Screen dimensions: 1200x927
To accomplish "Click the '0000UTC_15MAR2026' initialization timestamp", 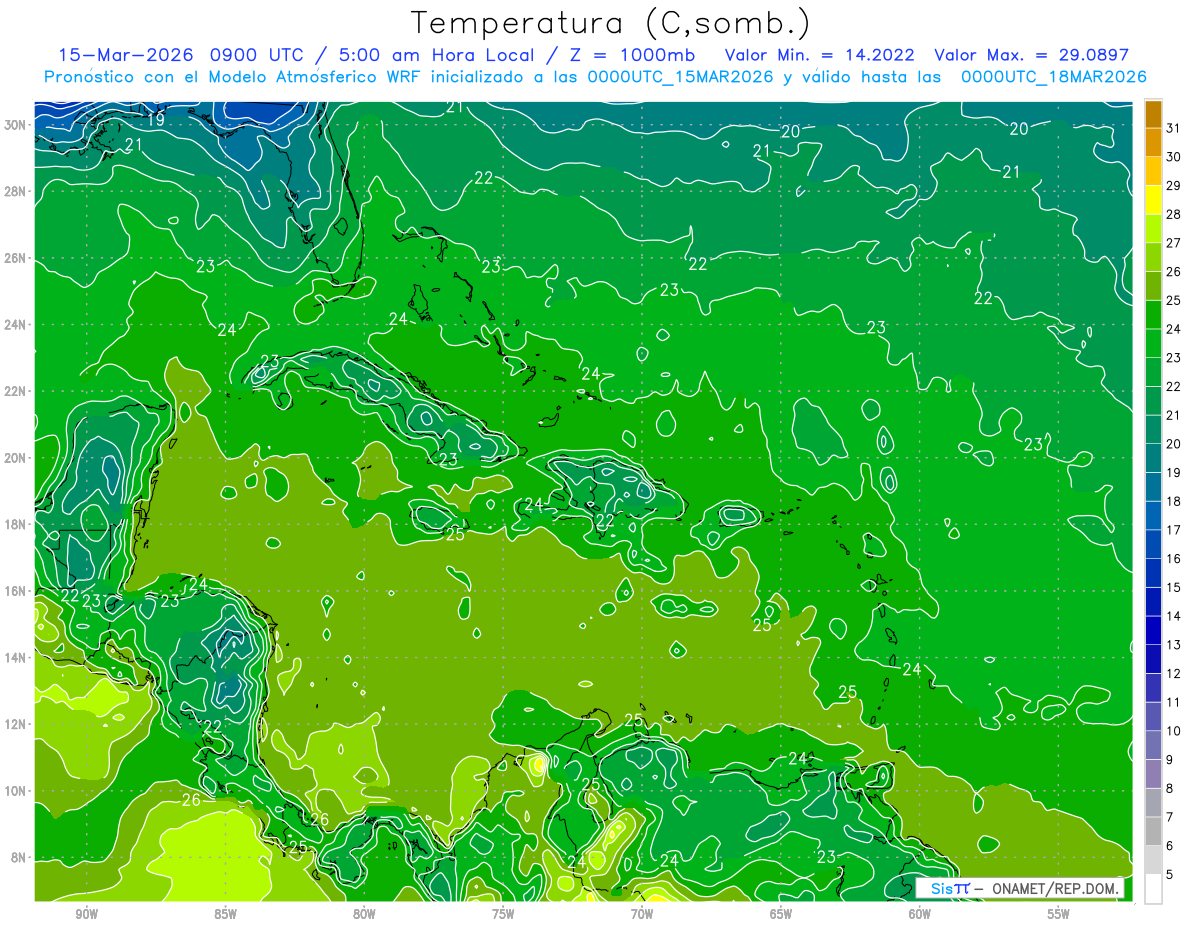I will point(680,77).
